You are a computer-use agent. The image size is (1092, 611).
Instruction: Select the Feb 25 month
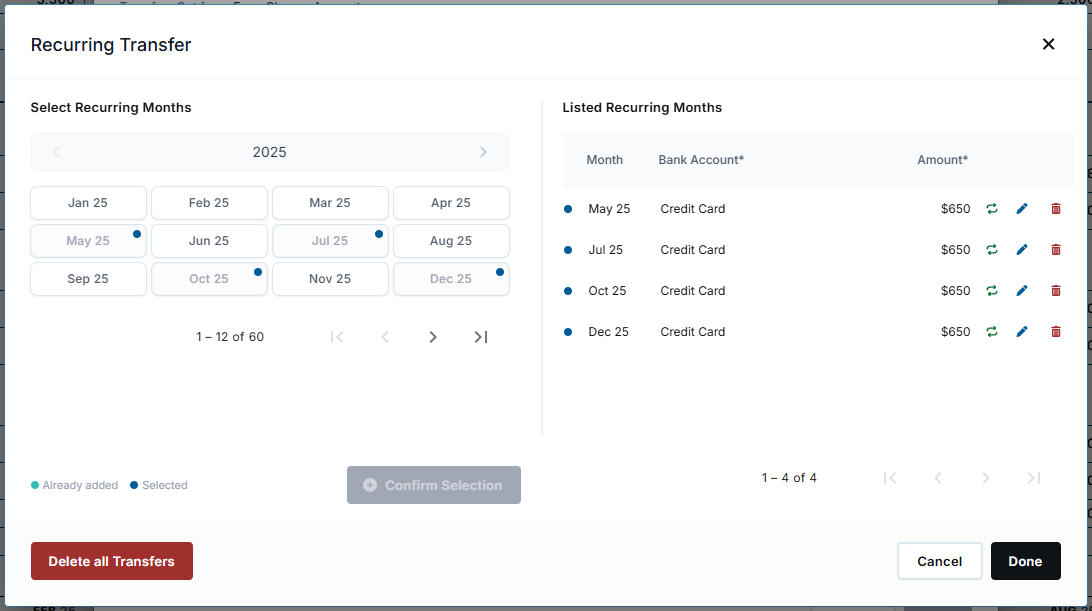click(x=209, y=203)
